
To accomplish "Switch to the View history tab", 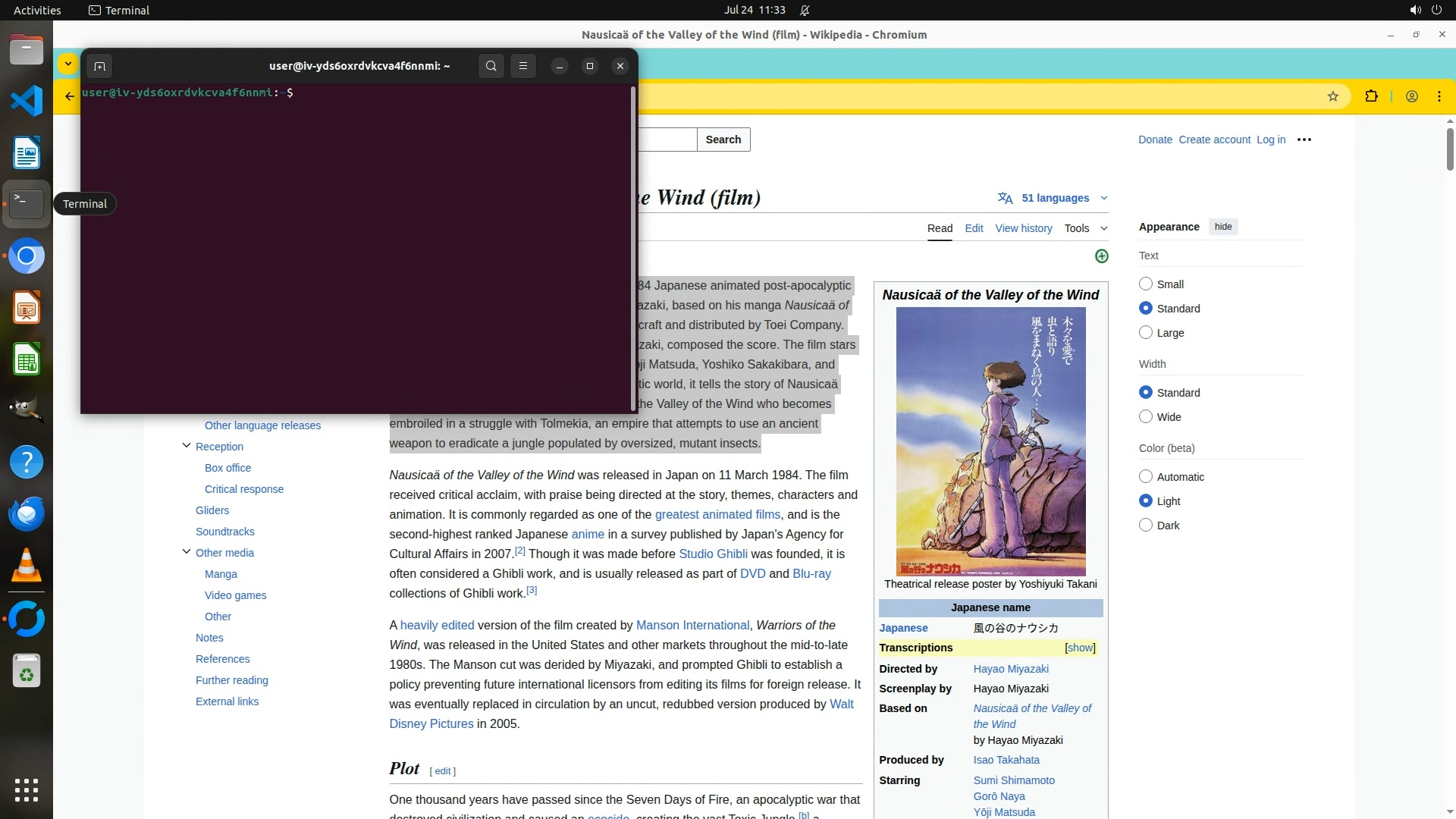I will (x=1023, y=228).
